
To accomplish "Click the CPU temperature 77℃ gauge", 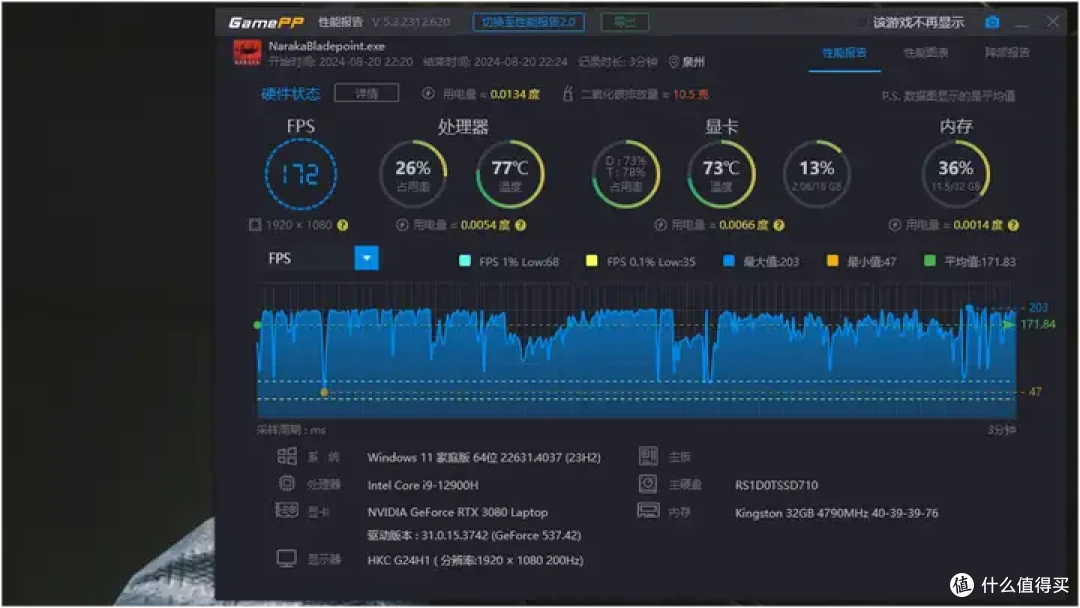I will [510, 174].
